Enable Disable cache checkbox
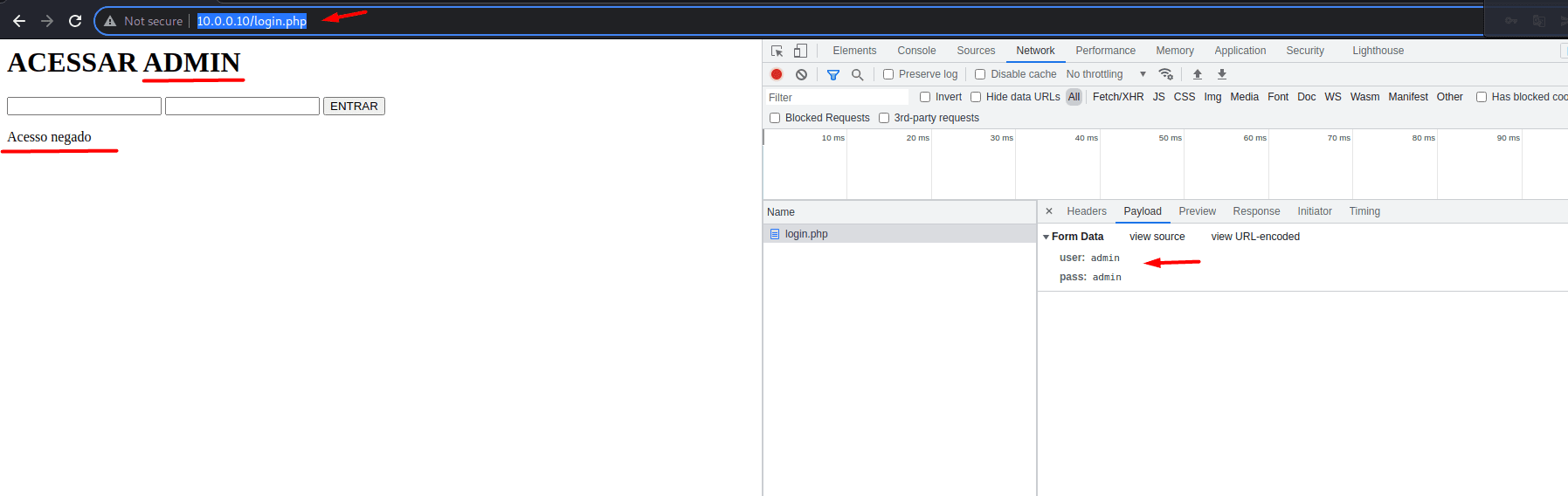The image size is (1568, 496). pos(980,74)
